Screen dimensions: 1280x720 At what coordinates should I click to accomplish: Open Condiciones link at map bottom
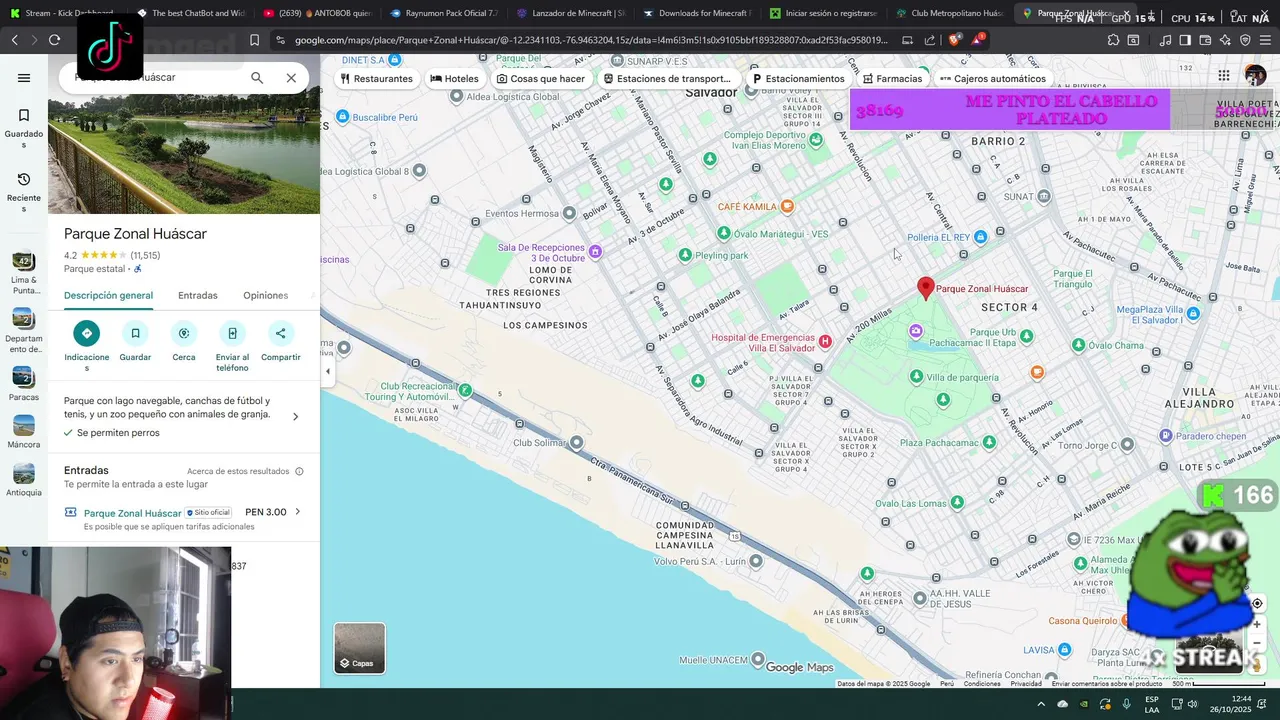pos(982,684)
